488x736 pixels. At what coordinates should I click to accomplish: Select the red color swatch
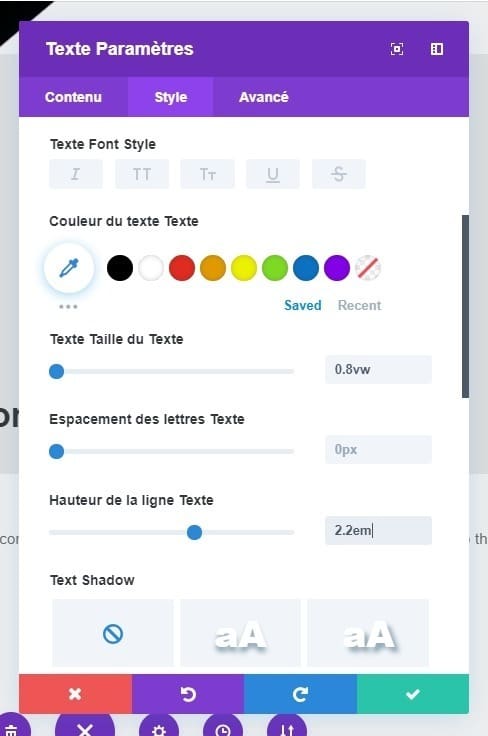pos(182,268)
